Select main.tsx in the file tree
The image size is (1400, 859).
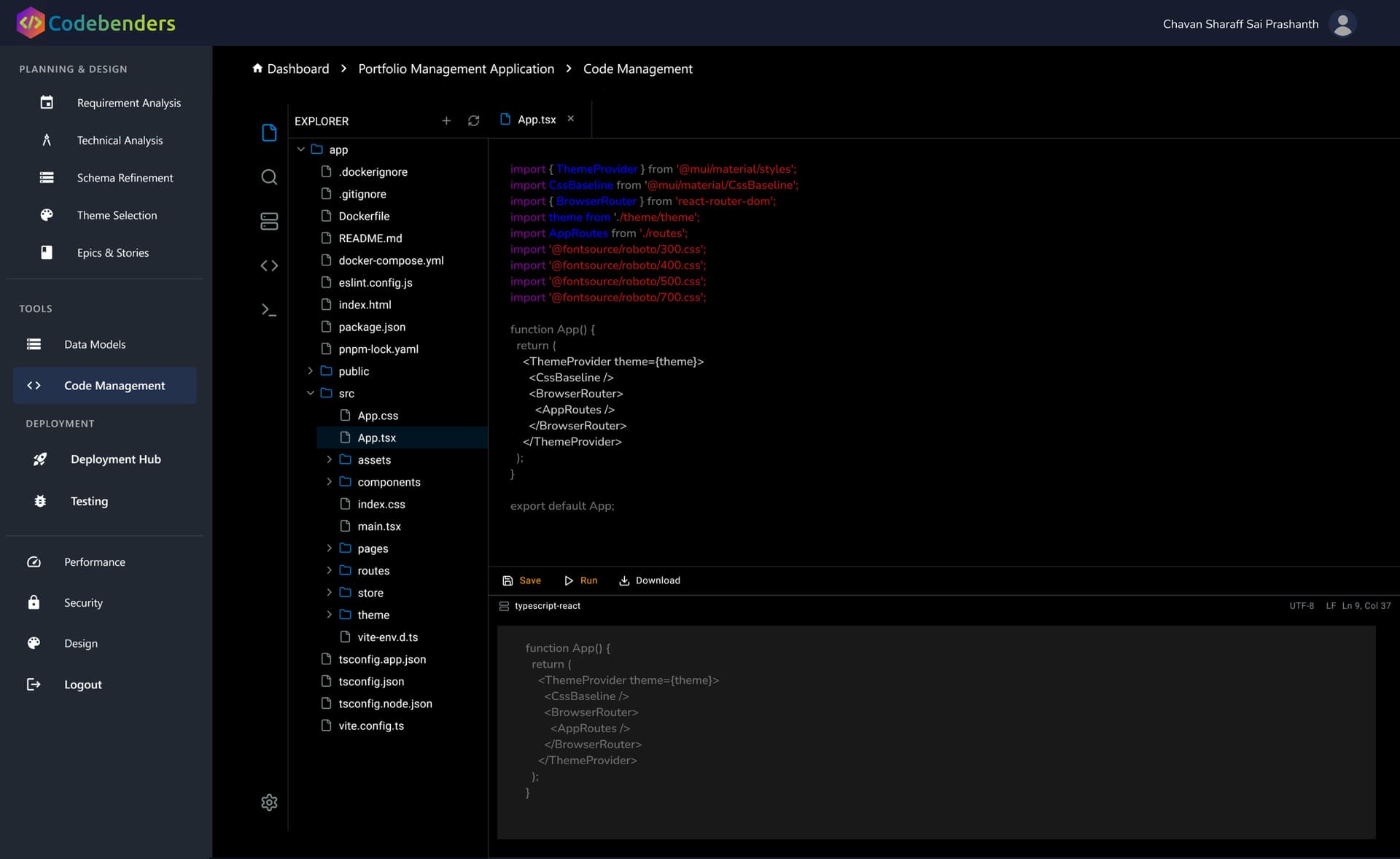(378, 526)
